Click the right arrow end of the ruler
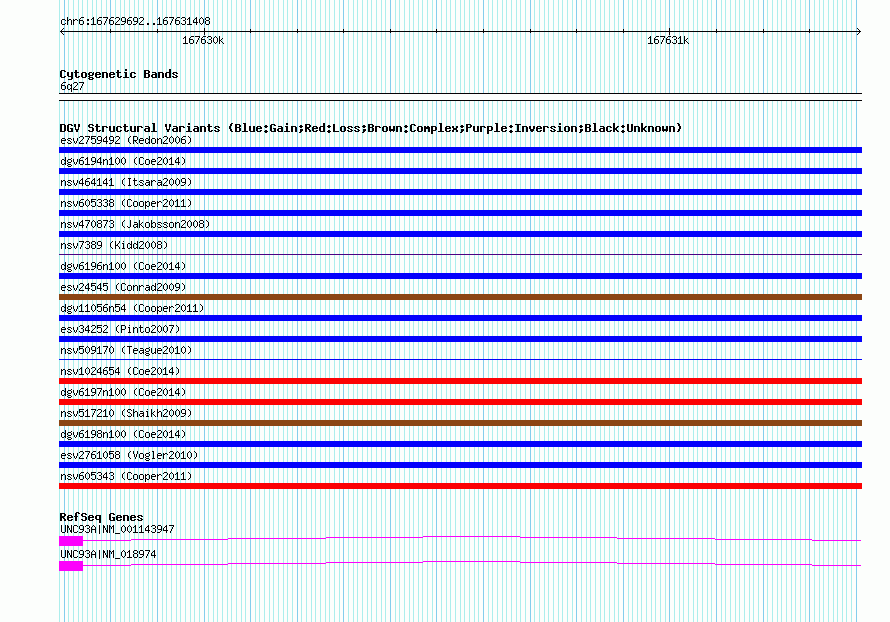This screenshot has height=622, width=890. [x=859, y=32]
